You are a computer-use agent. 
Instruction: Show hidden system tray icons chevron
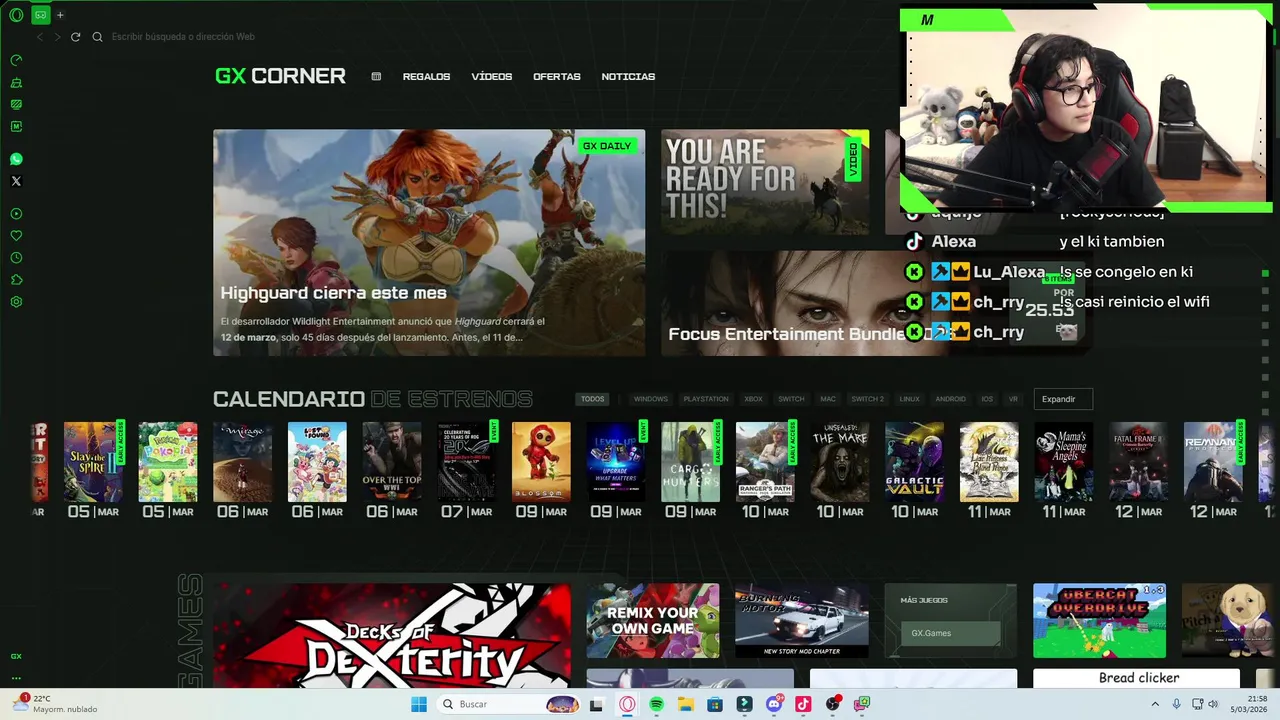(1155, 704)
